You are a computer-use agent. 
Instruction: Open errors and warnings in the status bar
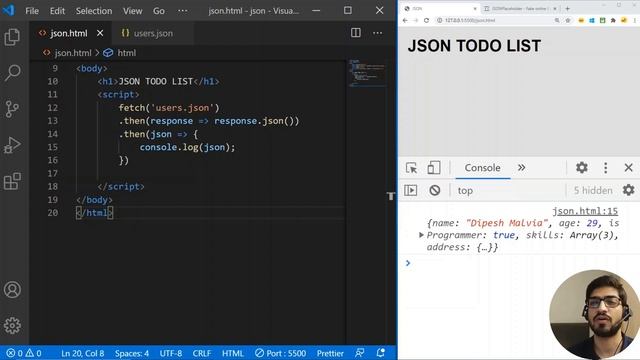[24, 353]
